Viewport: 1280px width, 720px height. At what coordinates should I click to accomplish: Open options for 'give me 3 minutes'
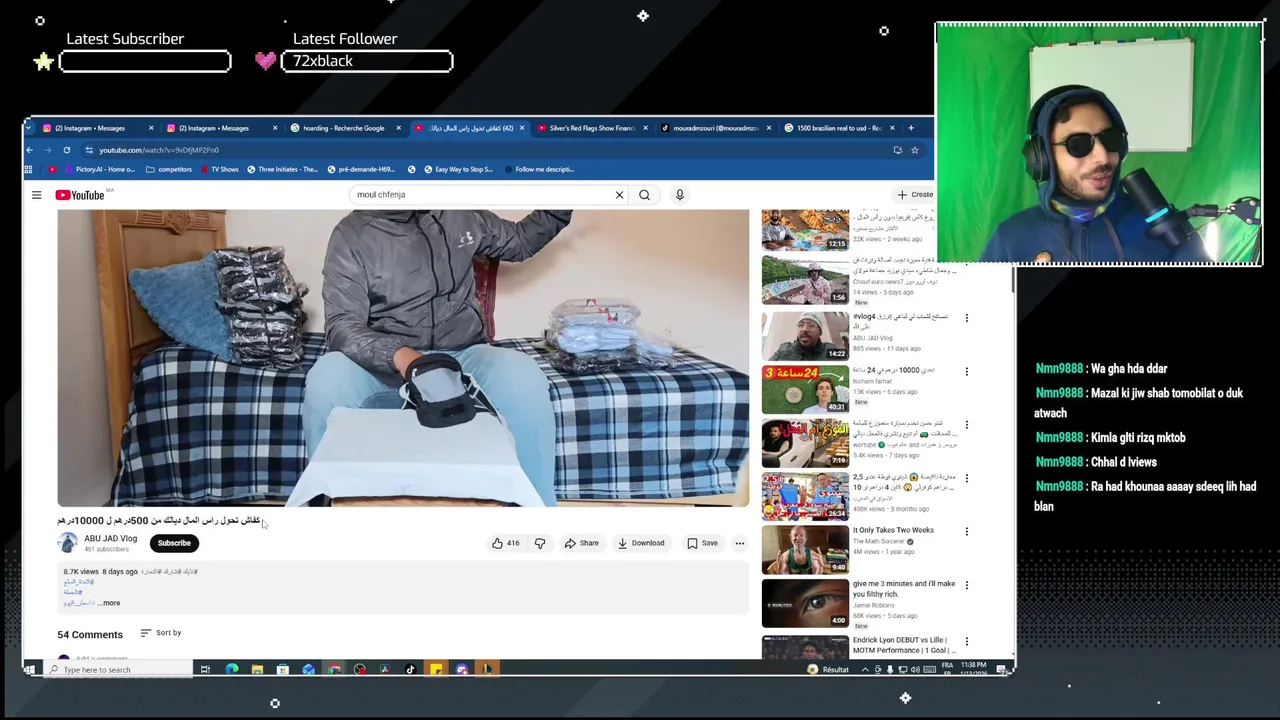966,585
